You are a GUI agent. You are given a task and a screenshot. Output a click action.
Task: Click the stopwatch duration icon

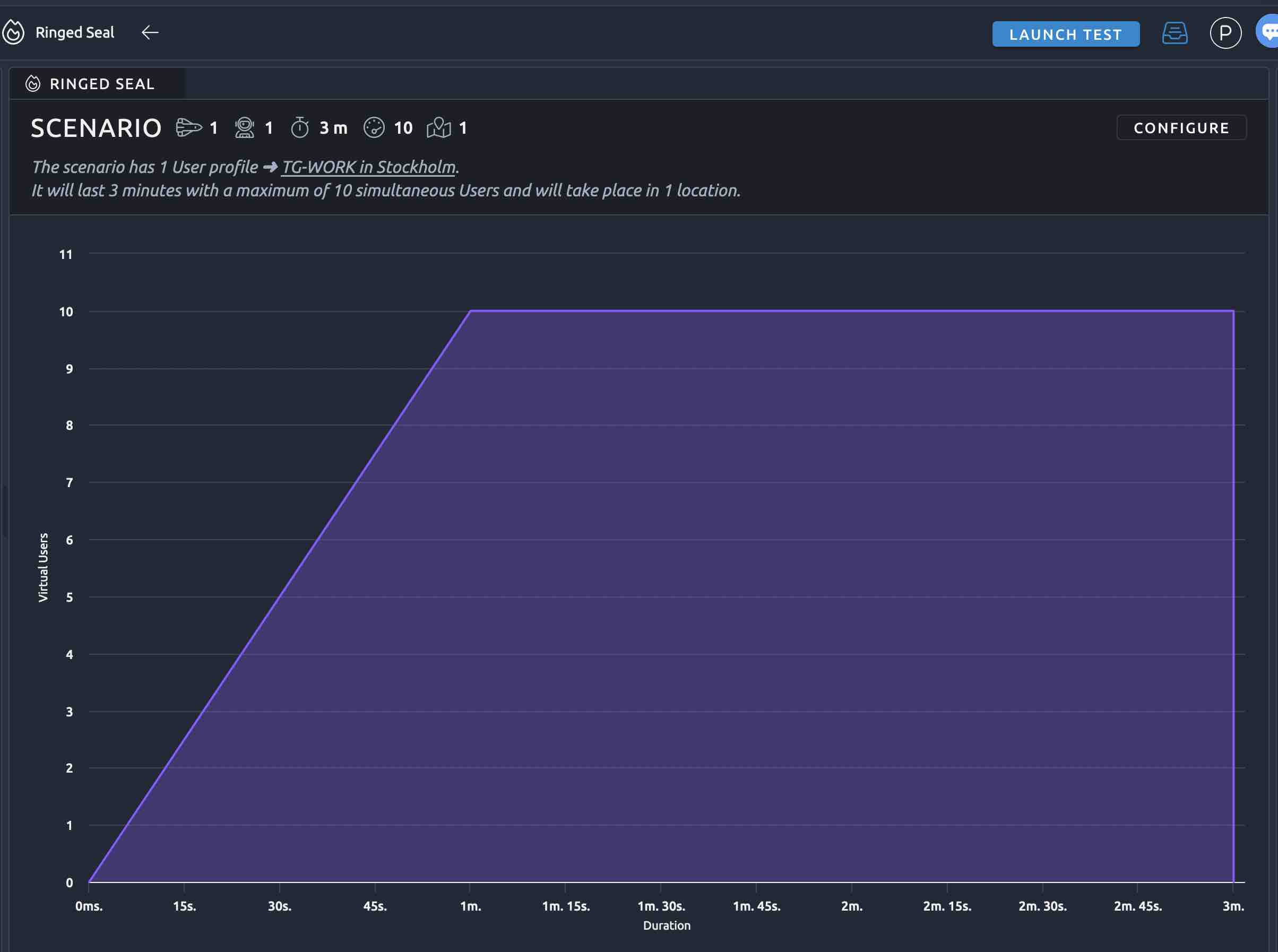[x=300, y=127]
